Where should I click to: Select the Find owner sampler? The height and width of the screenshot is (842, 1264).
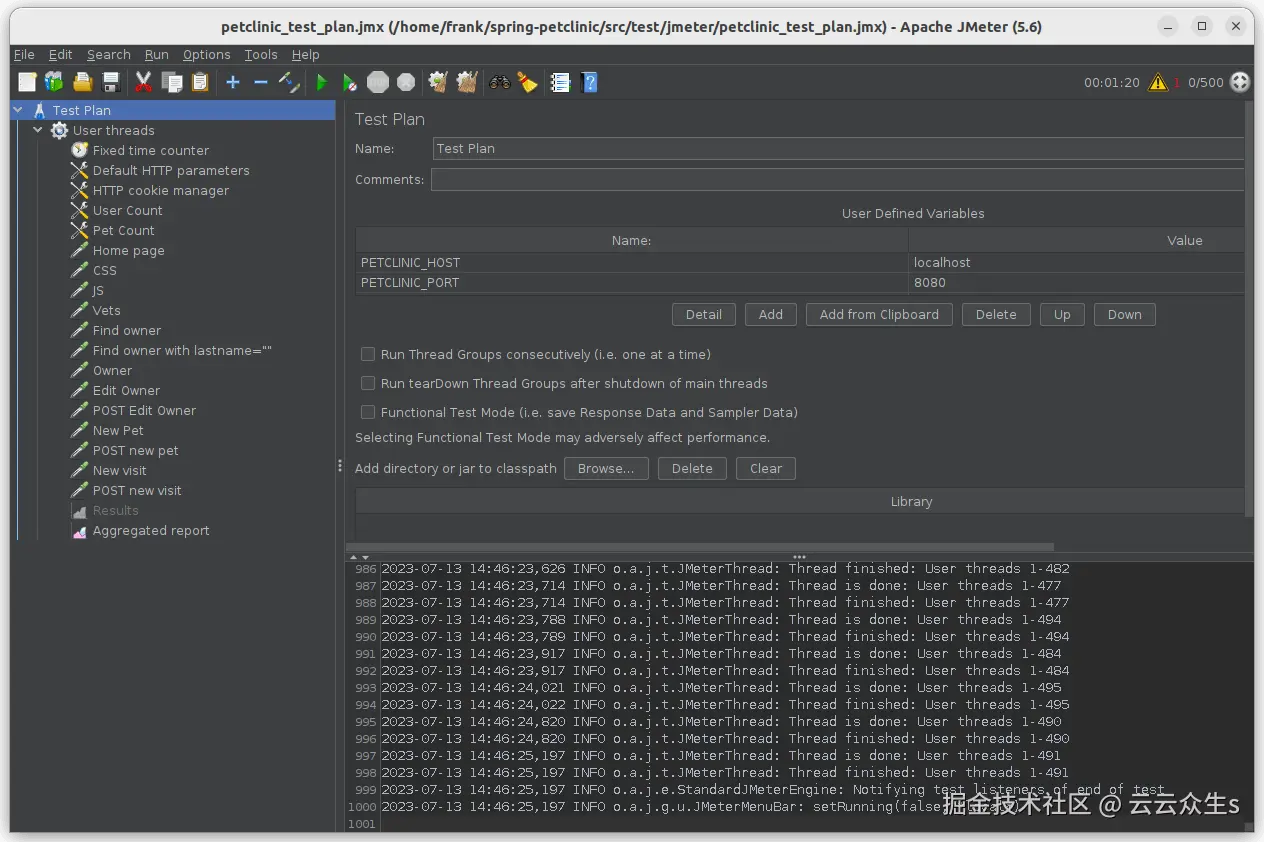pos(126,330)
